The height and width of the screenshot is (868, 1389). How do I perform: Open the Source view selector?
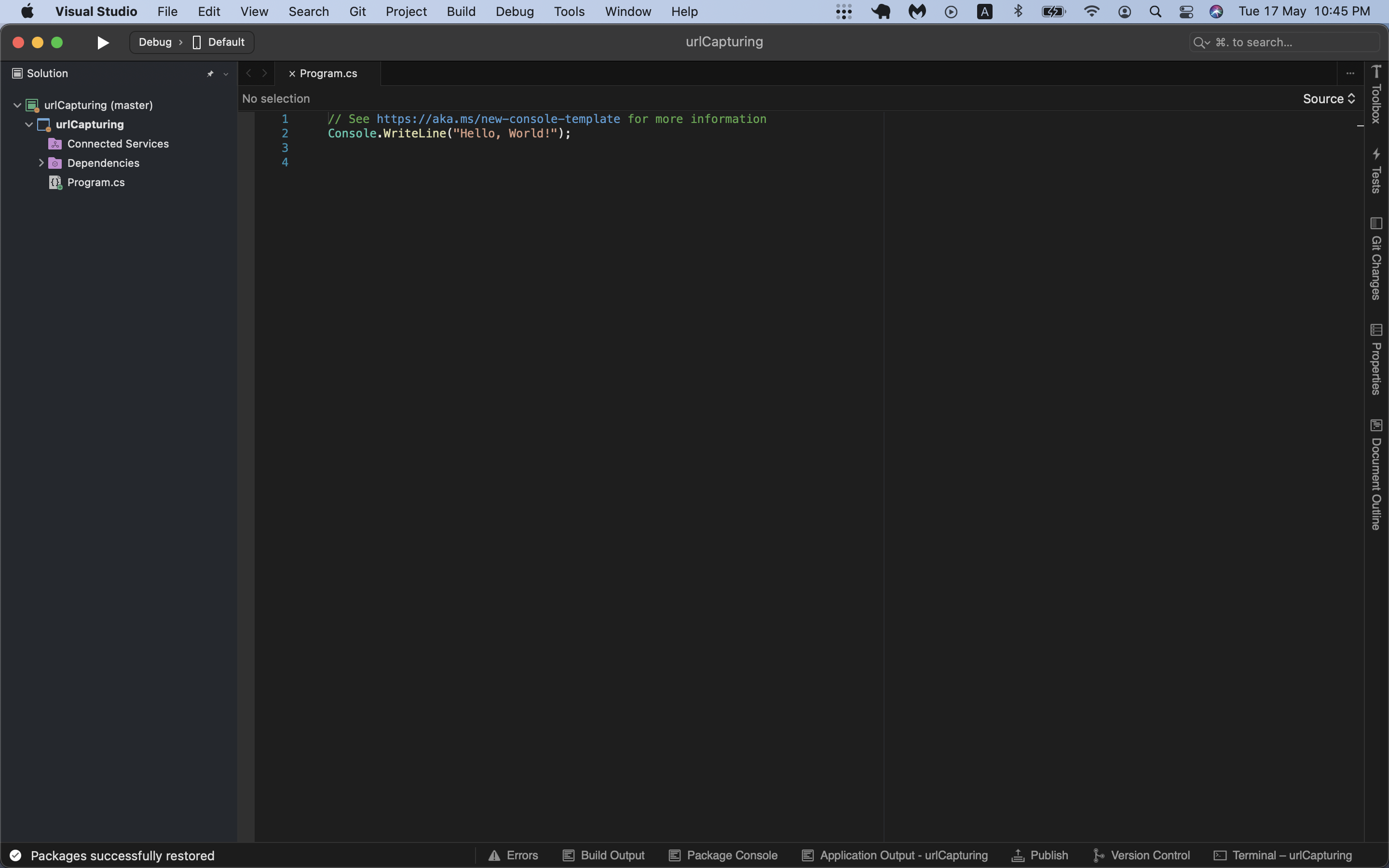[1329, 98]
